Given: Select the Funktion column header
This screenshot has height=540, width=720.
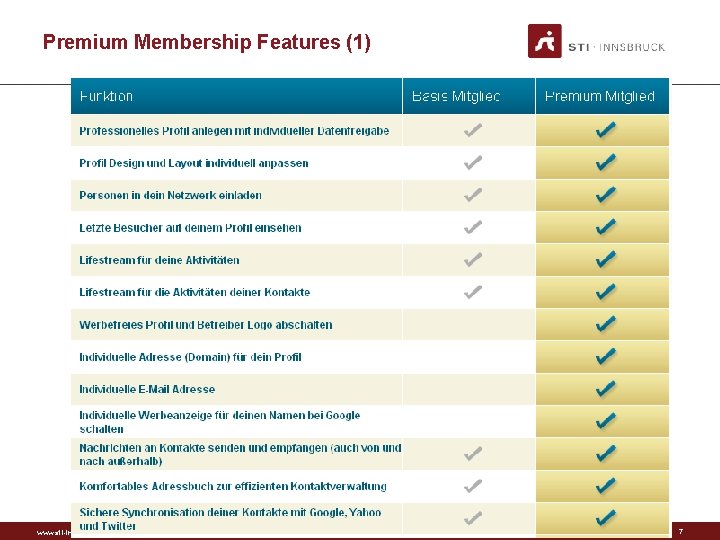Looking at the screenshot, I should point(236,96).
